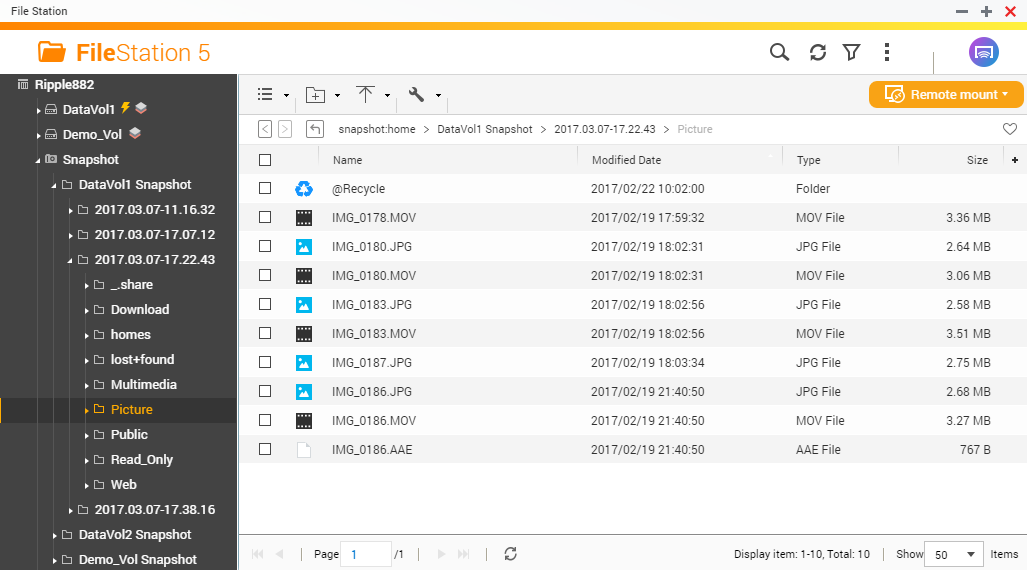Add current folder to favorites heart icon
Image resolution: width=1027 pixels, height=570 pixels.
[x=1009, y=129]
